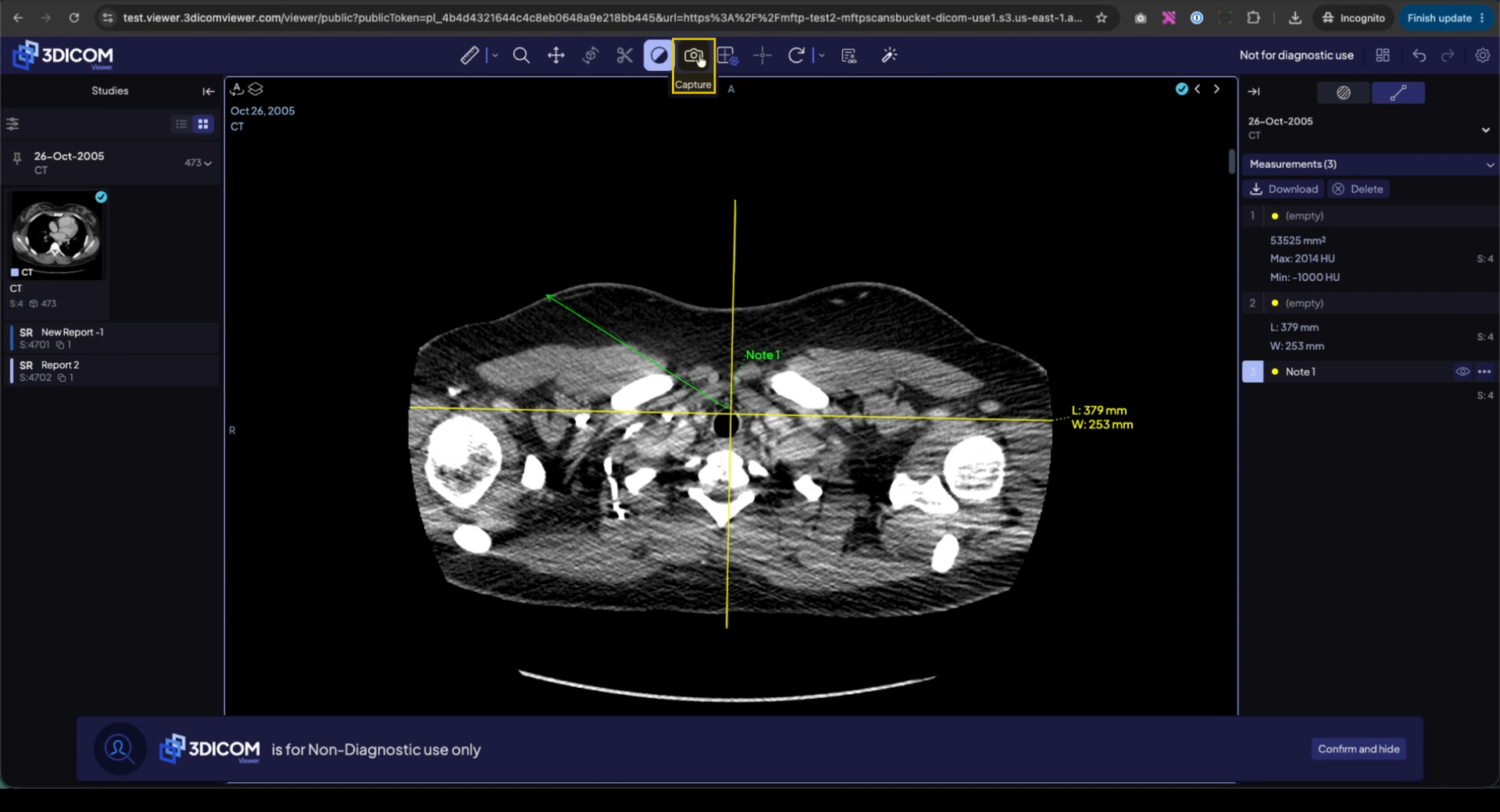Expand the 26-Oct-2005 study chevron in right panel
This screenshot has height=812, width=1500.
1486,130
